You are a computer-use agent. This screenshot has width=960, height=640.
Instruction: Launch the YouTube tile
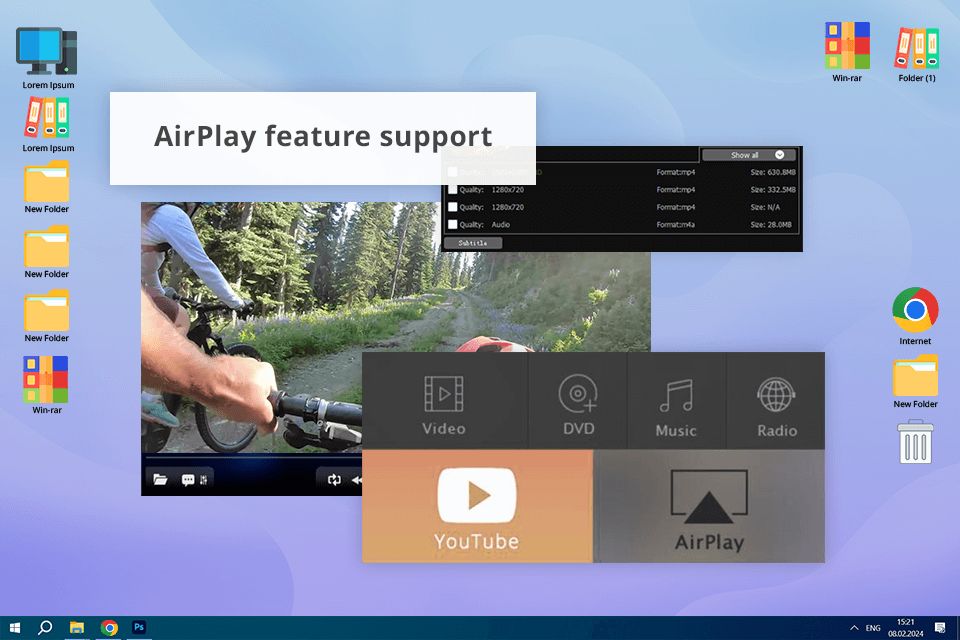point(478,506)
